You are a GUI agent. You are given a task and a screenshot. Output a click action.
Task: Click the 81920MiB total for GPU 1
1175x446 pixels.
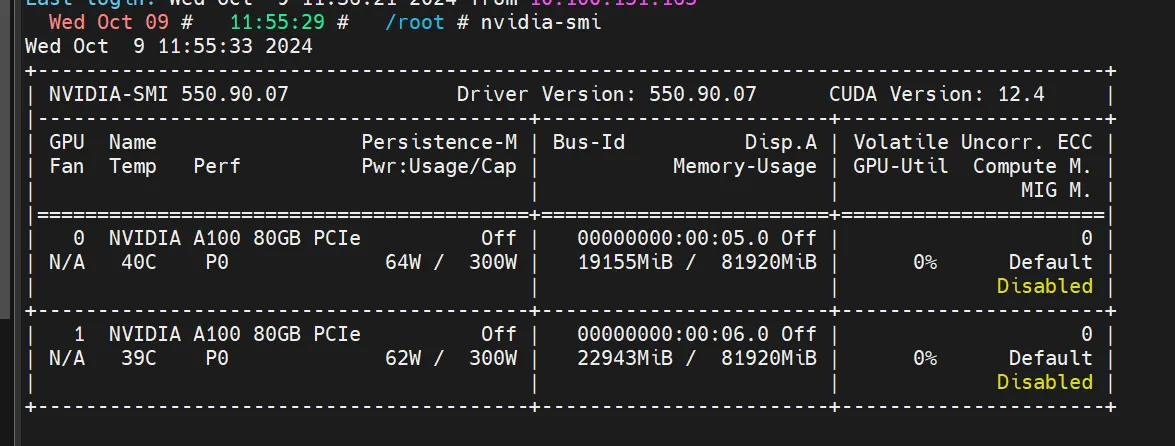coord(769,358)
